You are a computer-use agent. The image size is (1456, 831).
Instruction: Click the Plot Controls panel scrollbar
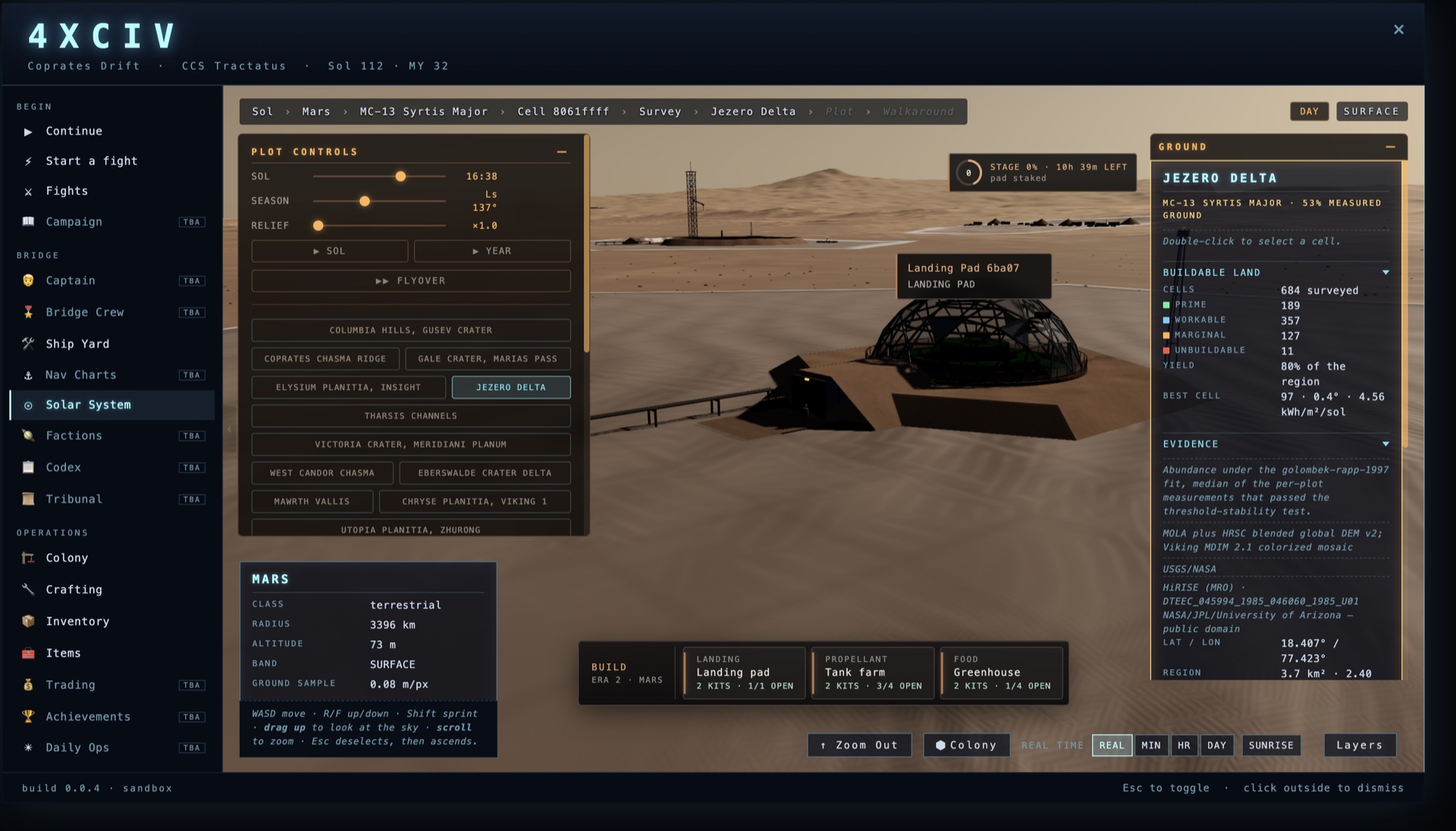586,244
